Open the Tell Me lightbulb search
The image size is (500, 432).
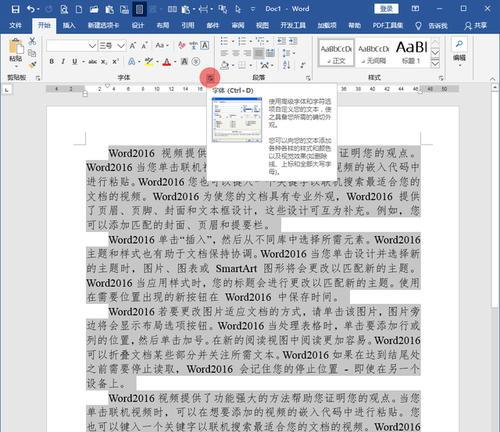point(418,26)
